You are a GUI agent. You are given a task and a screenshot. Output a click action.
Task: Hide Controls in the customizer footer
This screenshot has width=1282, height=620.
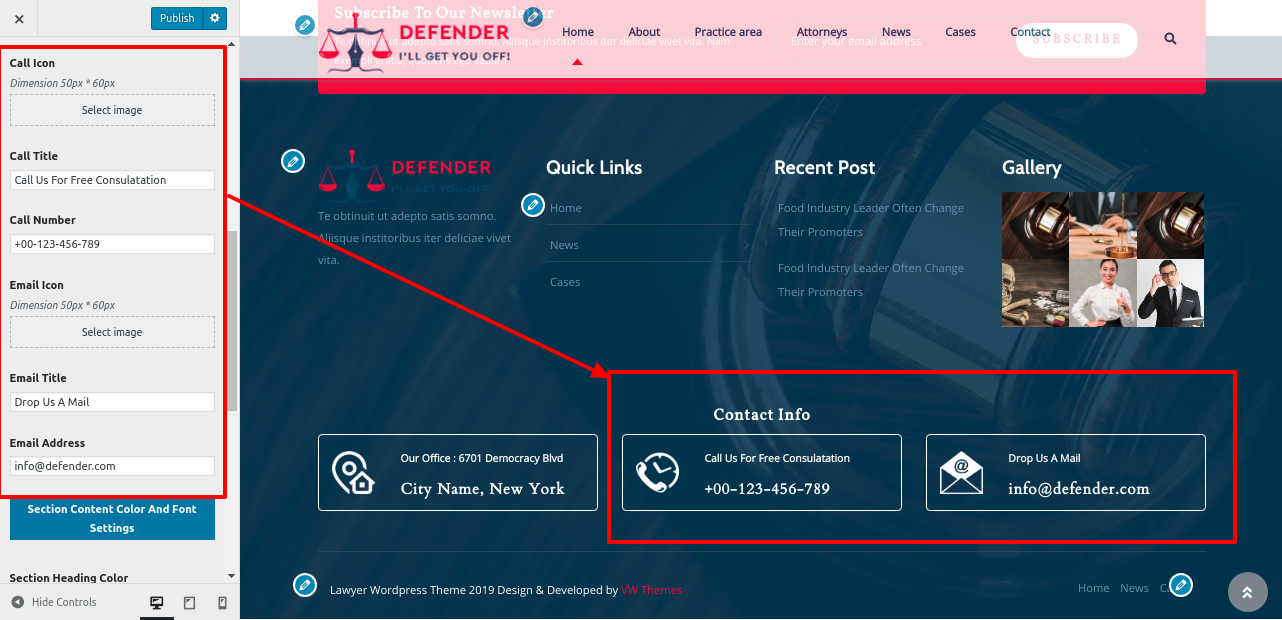54,602
